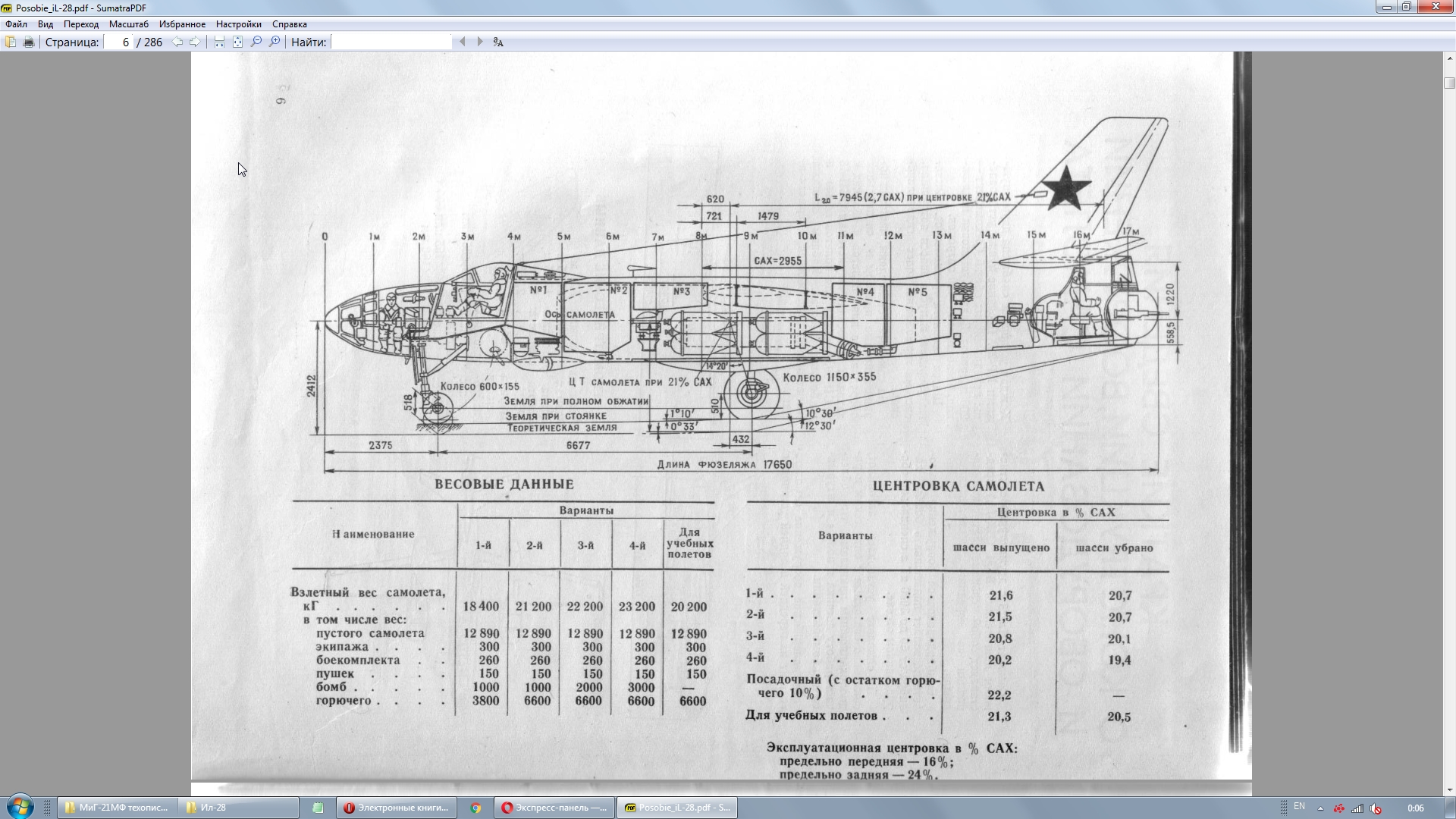This screenshot has width=1456, height=819.
Task: Click the Zoom In magnifier
Action: click(275, 42)
